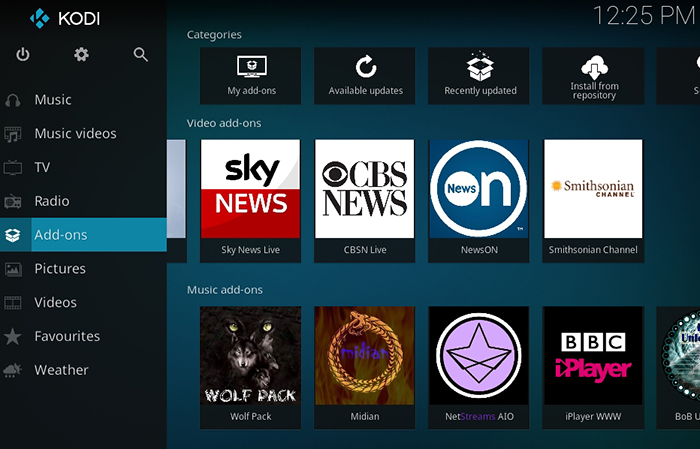
Task: Click the Wolf Pack caption text
Action: [x=250, y=416]
